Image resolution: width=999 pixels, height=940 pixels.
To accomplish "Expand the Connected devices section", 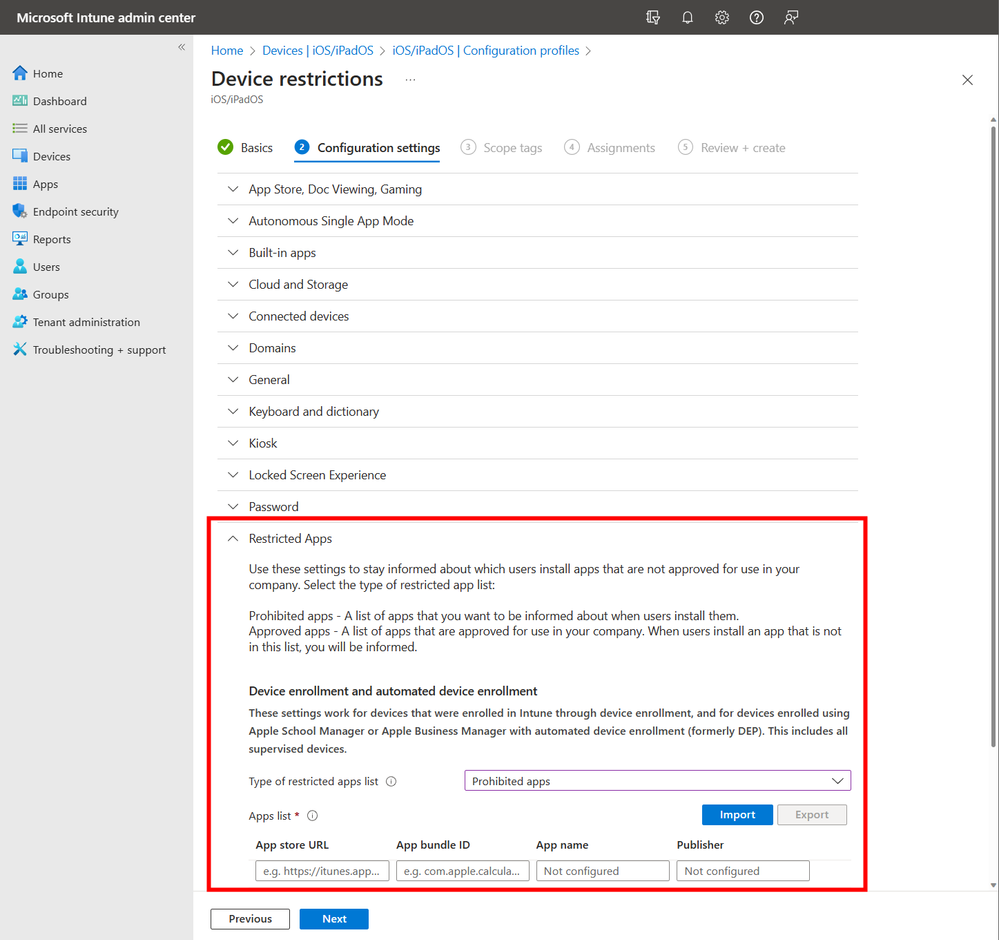I will point(538,316).
